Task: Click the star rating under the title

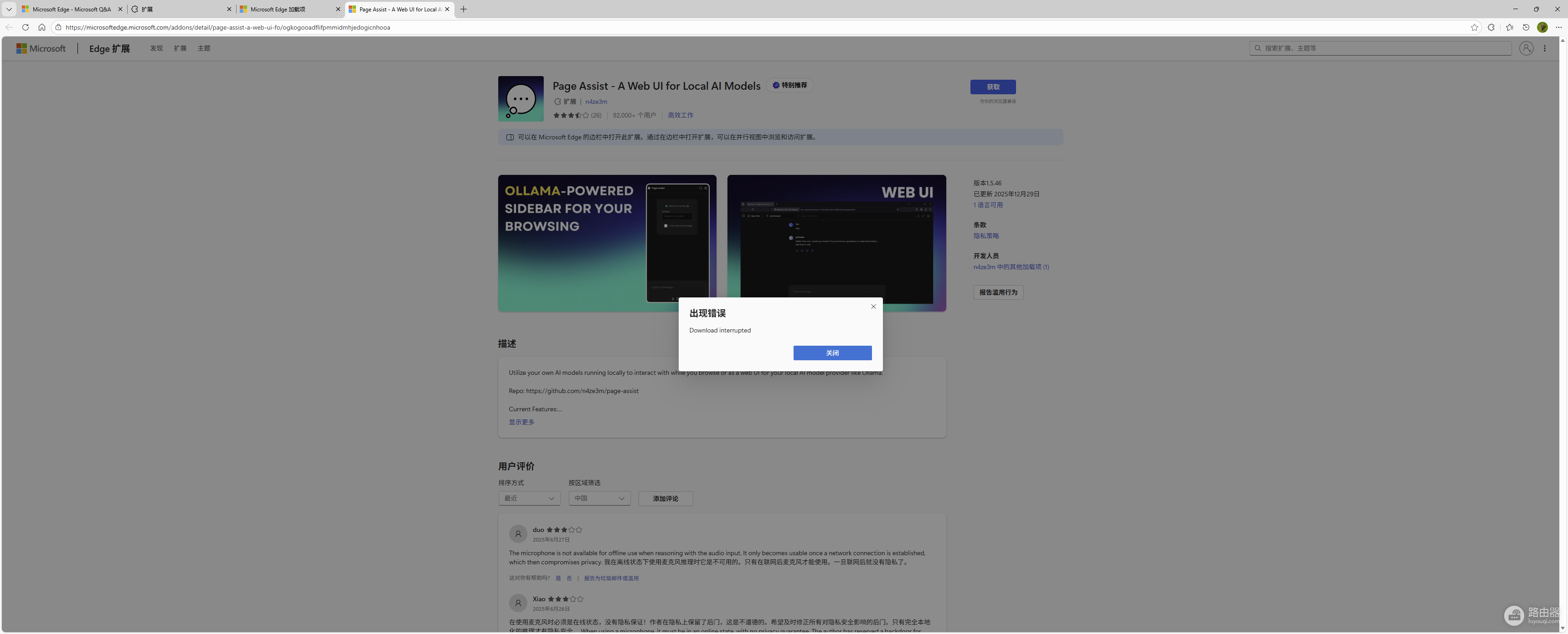Action: [x=571, y=115]
